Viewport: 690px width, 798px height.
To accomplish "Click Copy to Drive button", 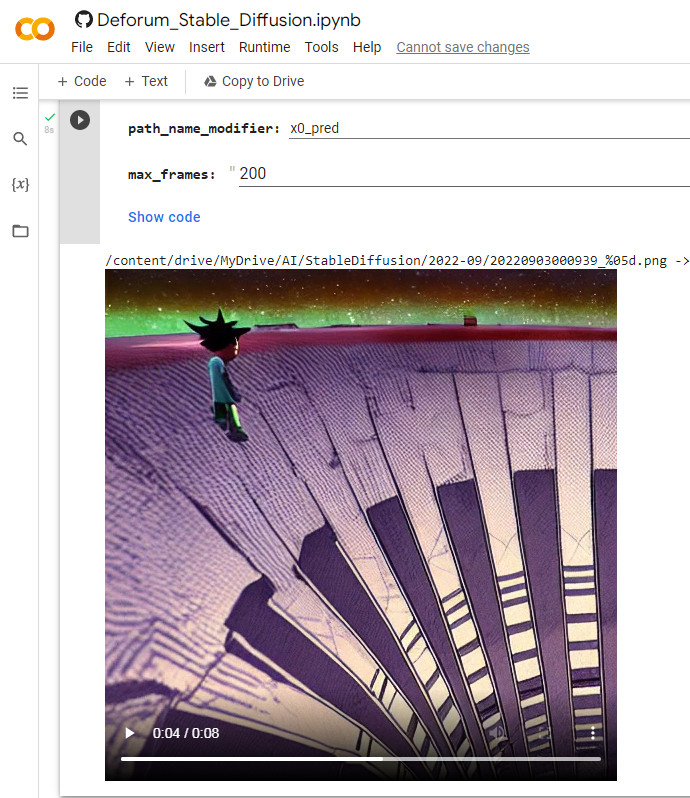I will tap(254, 81).
